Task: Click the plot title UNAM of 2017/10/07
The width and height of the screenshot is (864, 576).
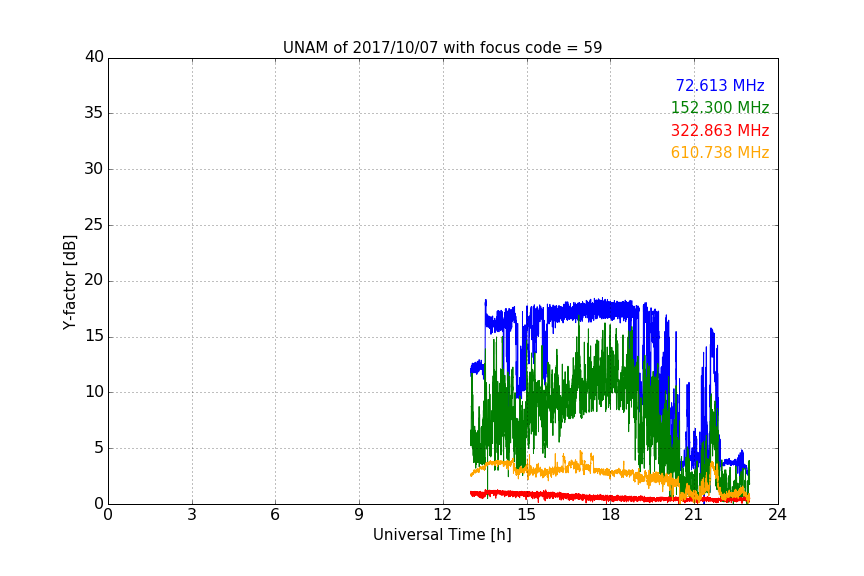Action: (x=442, y=48)
